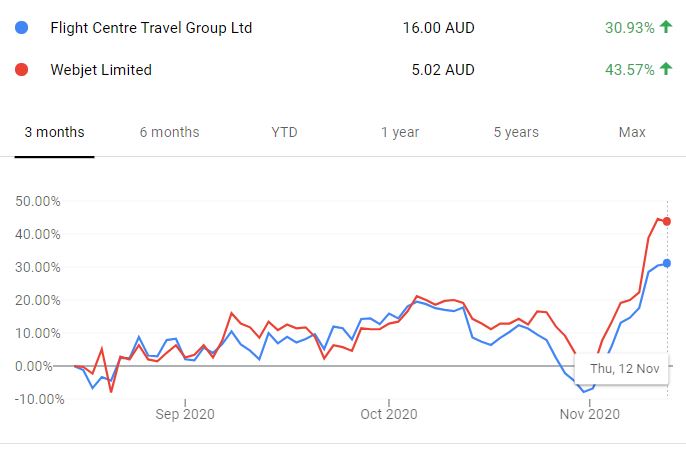The image size is (686, 449).
Task: Select the Max range tab
Action: click(x=632, y=132)
